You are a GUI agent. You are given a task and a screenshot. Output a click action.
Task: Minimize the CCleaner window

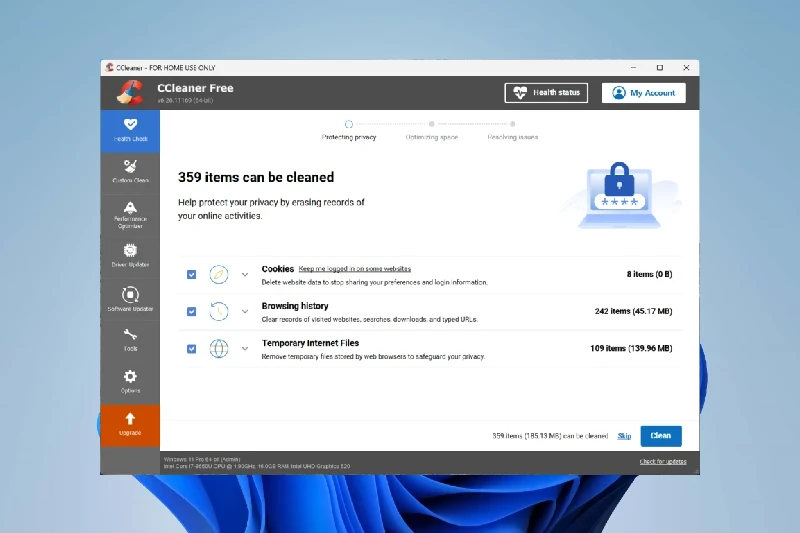tap(634, 67)
